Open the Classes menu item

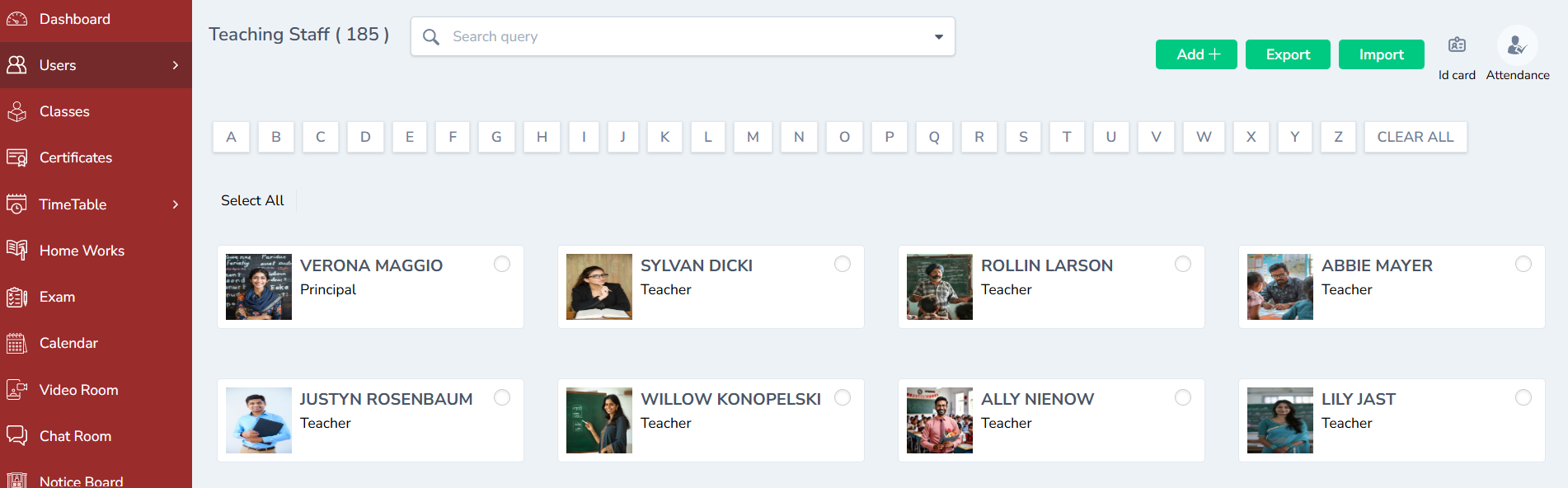point(64,111)
